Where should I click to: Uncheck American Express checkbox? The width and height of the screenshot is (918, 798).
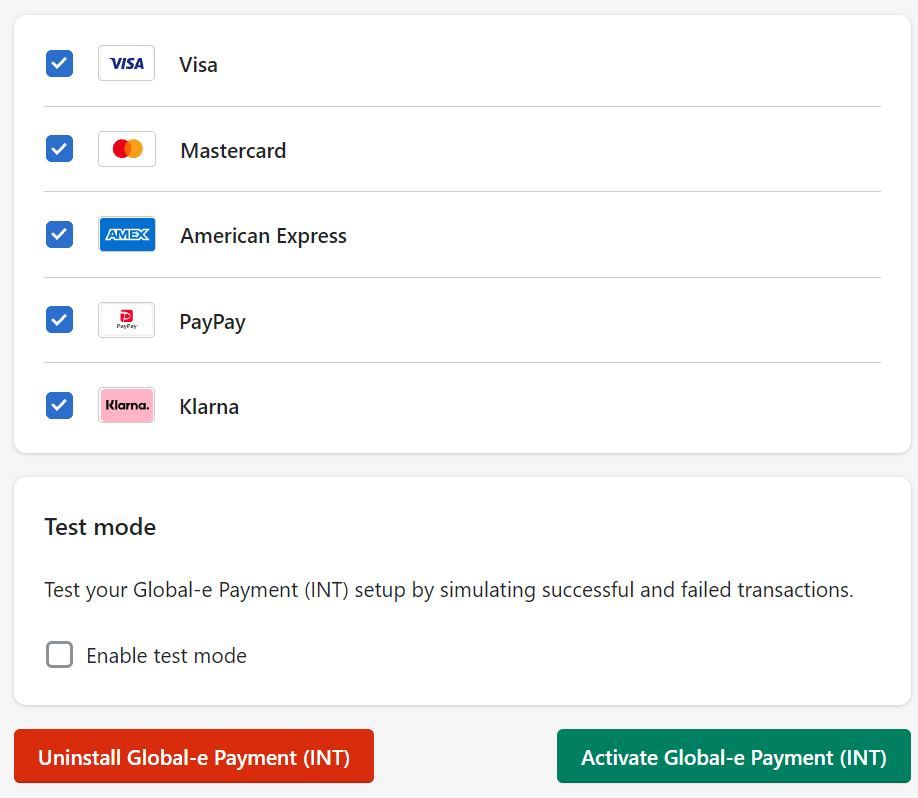tap(59, 234)
